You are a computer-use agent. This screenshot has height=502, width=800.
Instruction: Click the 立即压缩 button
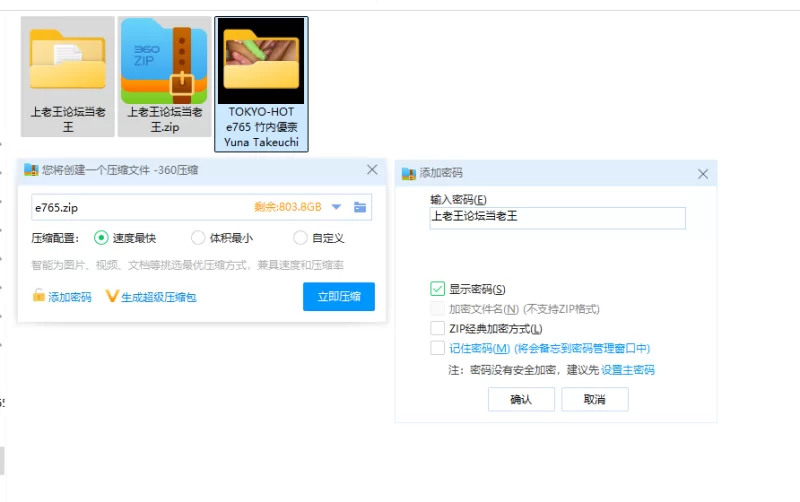tap(339, 296)
